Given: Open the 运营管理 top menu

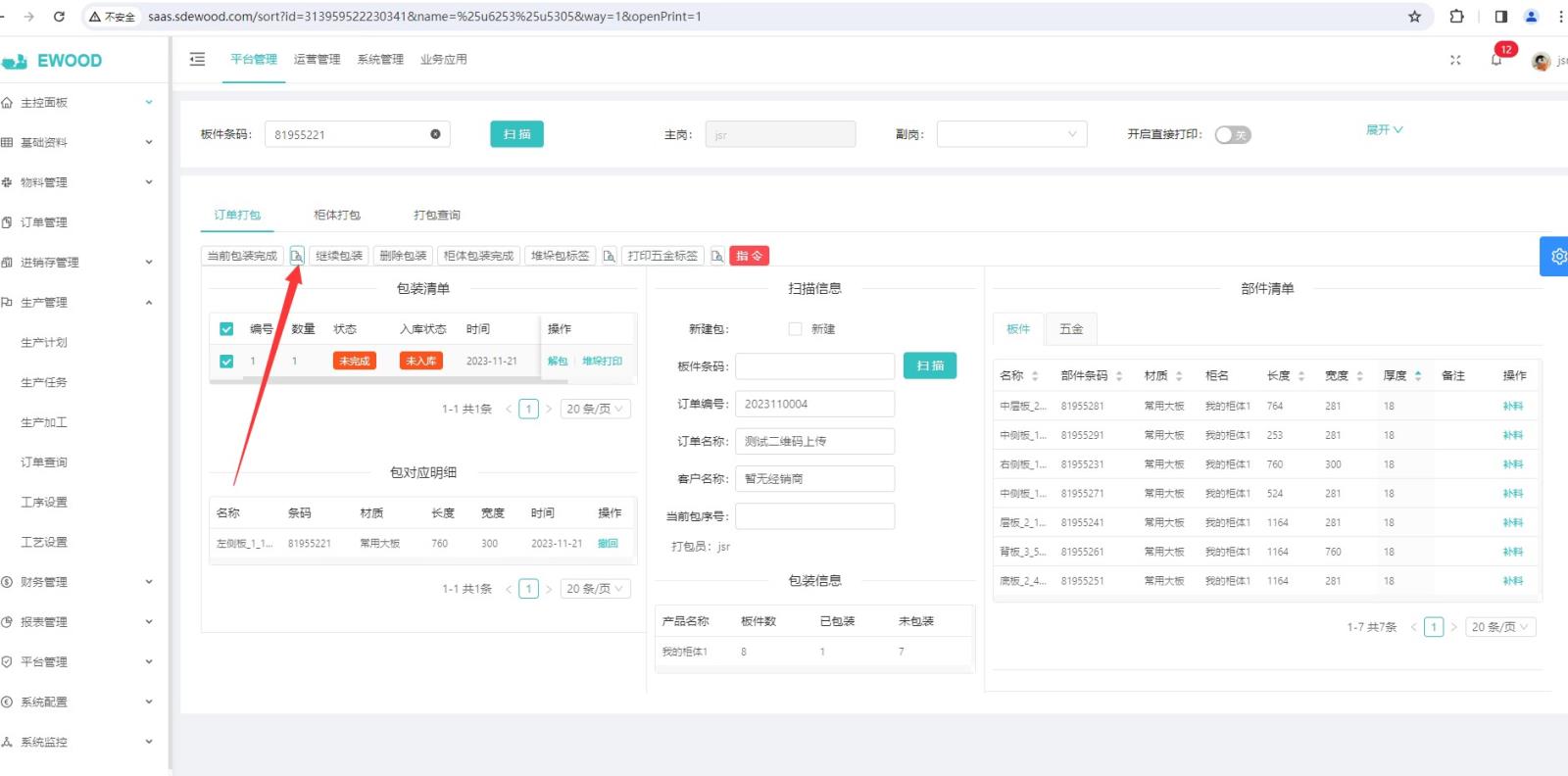Looking at the screenshot, I should click(x=317, y=59).
